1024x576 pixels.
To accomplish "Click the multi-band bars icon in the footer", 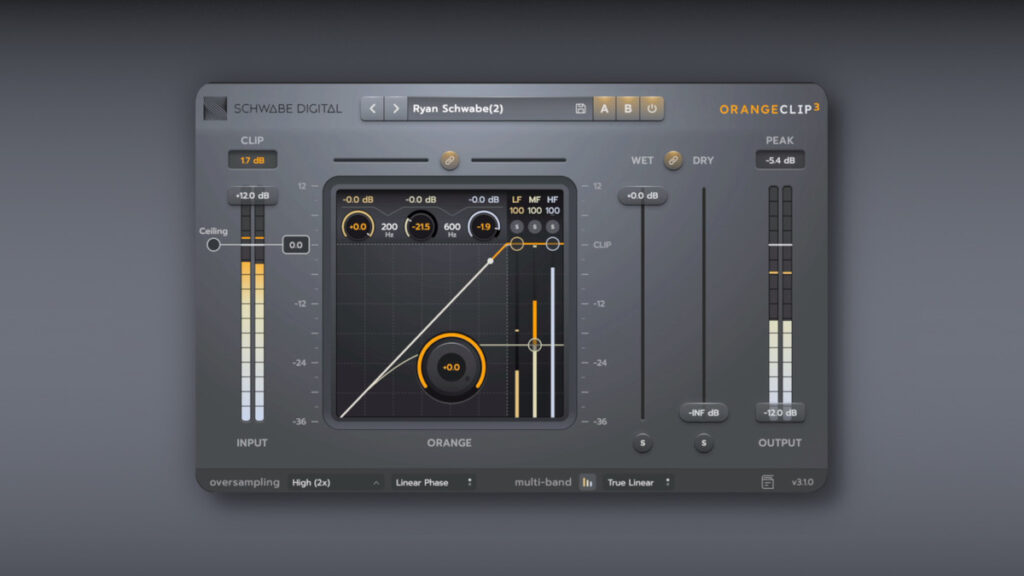I will (585, 482).
